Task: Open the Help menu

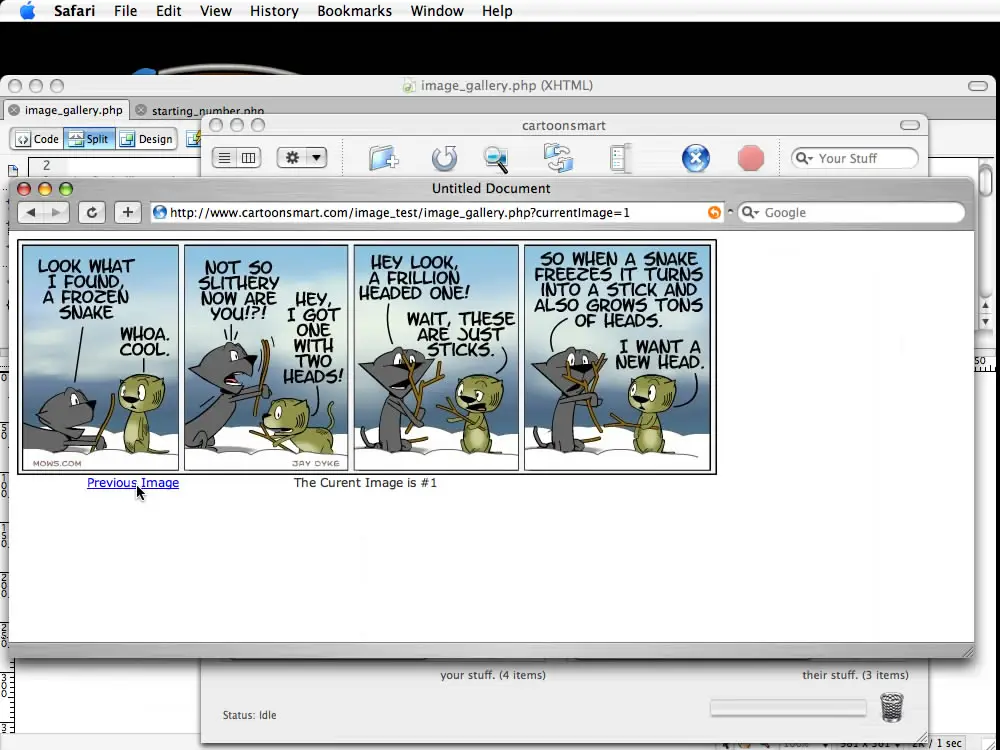Action: [x=497, y=11]
